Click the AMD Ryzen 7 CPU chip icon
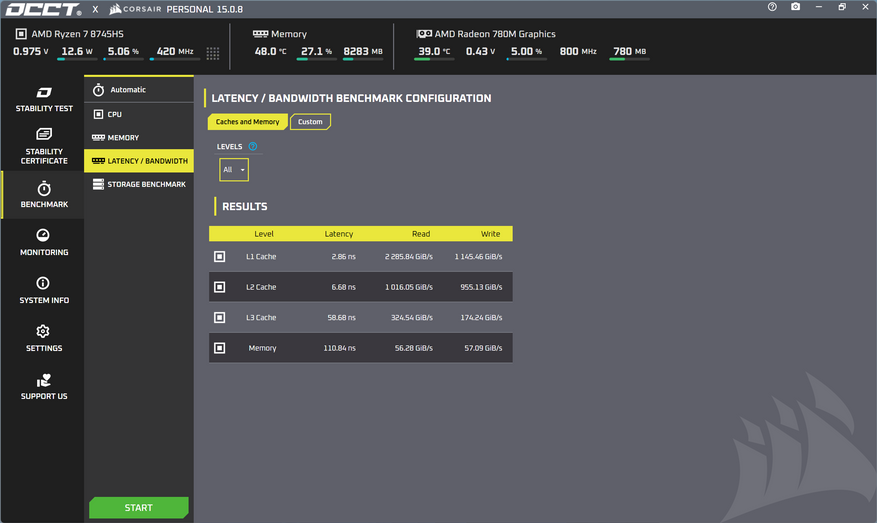 pyautogui.click(x=21, y=34)
